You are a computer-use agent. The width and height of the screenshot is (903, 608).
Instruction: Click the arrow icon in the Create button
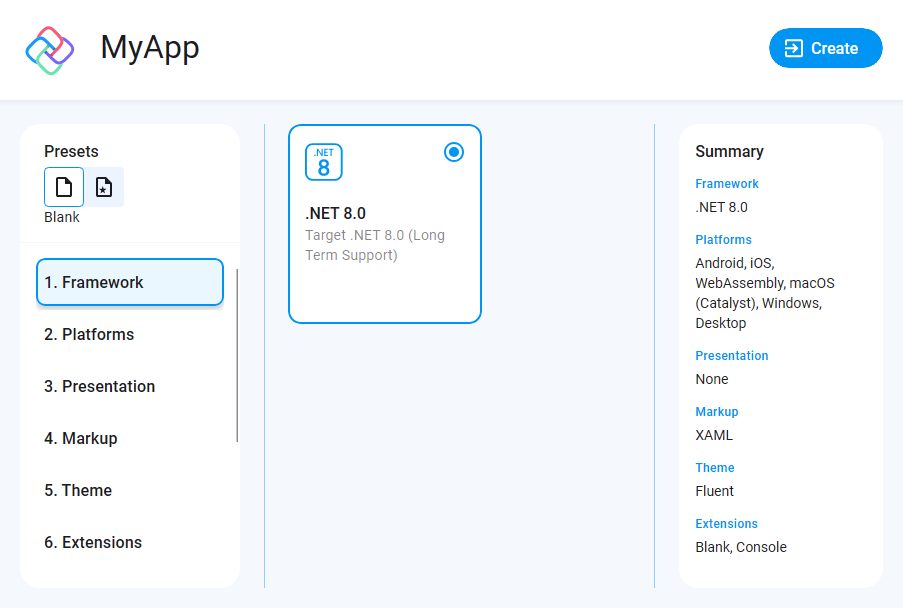[795, 48]
